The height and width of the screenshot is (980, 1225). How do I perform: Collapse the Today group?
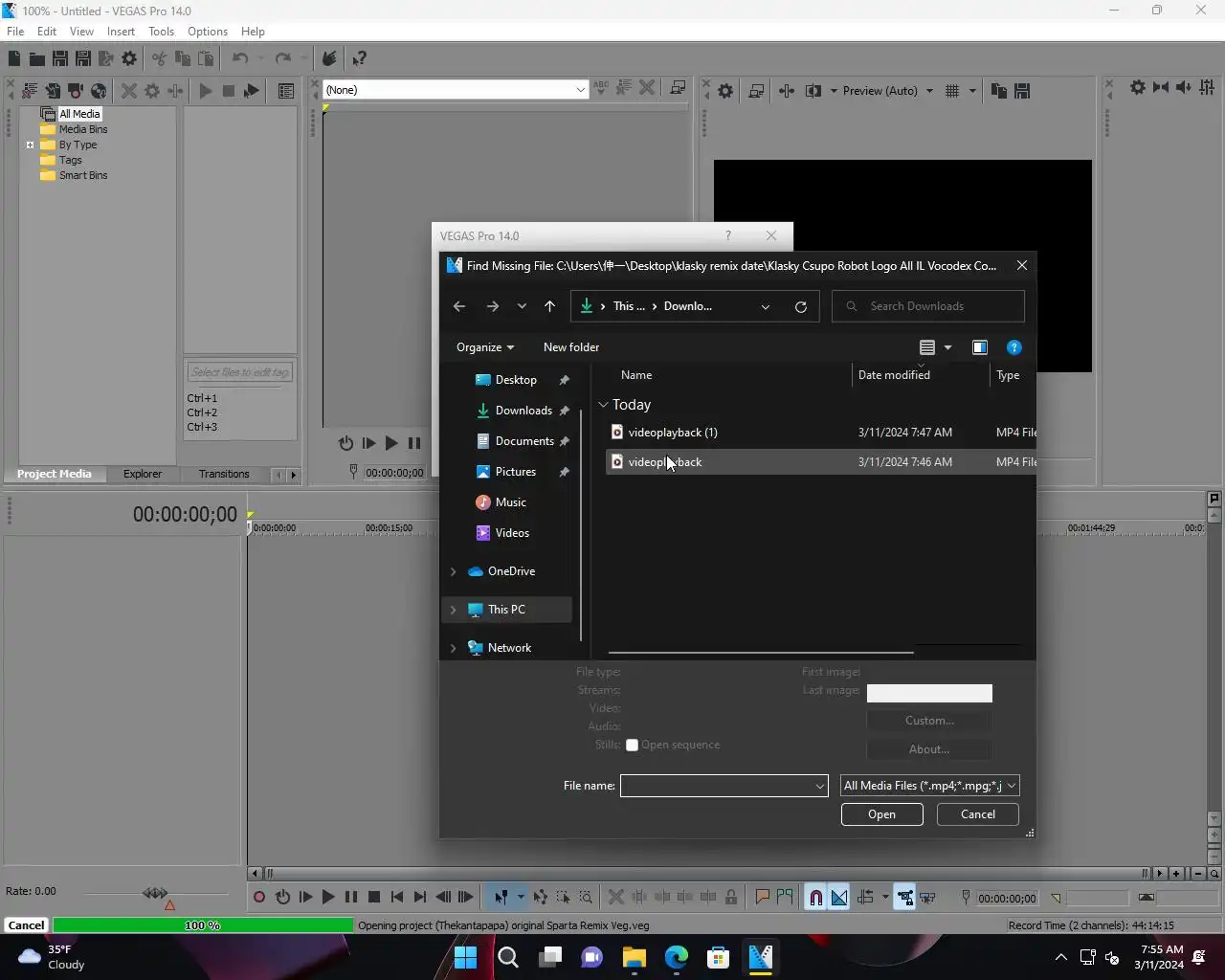pos(603,405)
